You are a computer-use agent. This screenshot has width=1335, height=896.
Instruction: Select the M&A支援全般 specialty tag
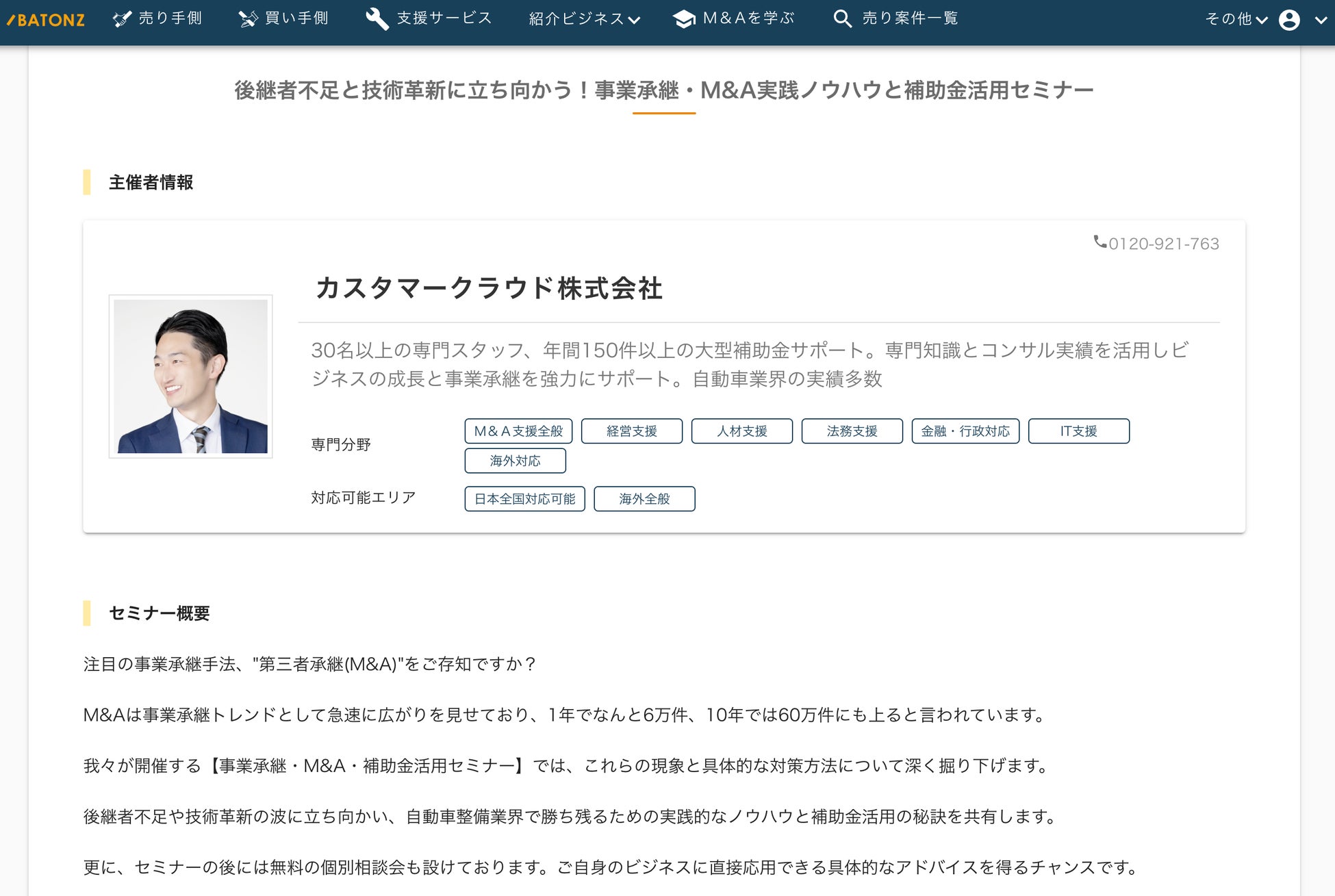[518, 431]
